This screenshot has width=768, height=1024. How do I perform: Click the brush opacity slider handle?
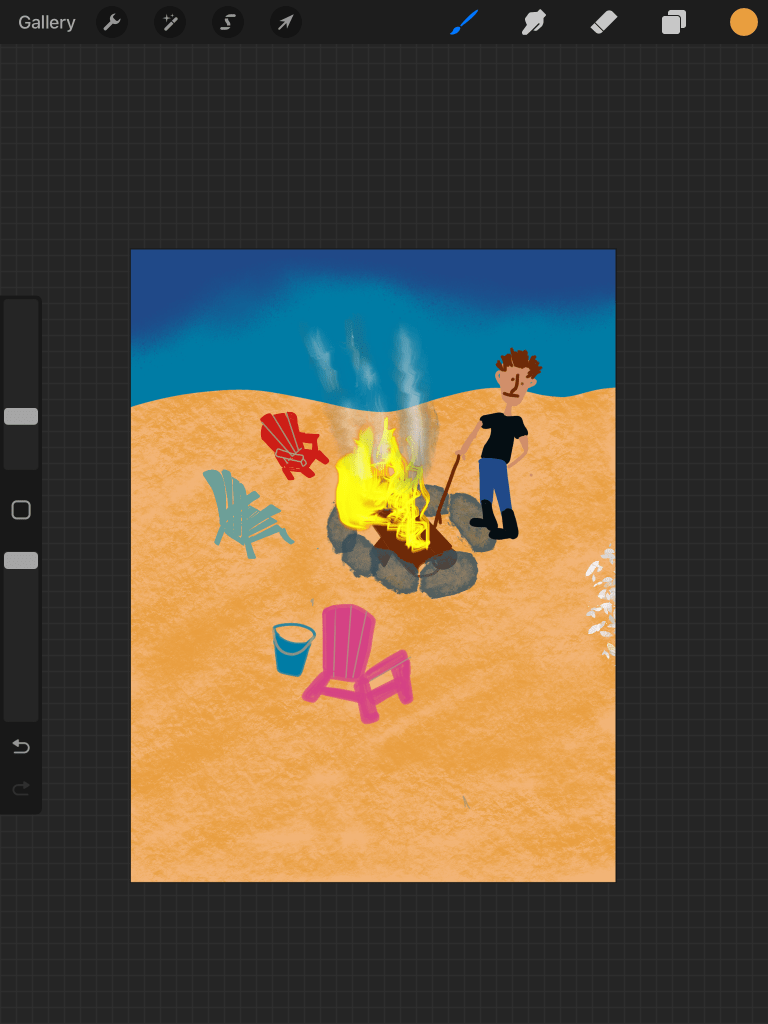[x=21, y=560]
